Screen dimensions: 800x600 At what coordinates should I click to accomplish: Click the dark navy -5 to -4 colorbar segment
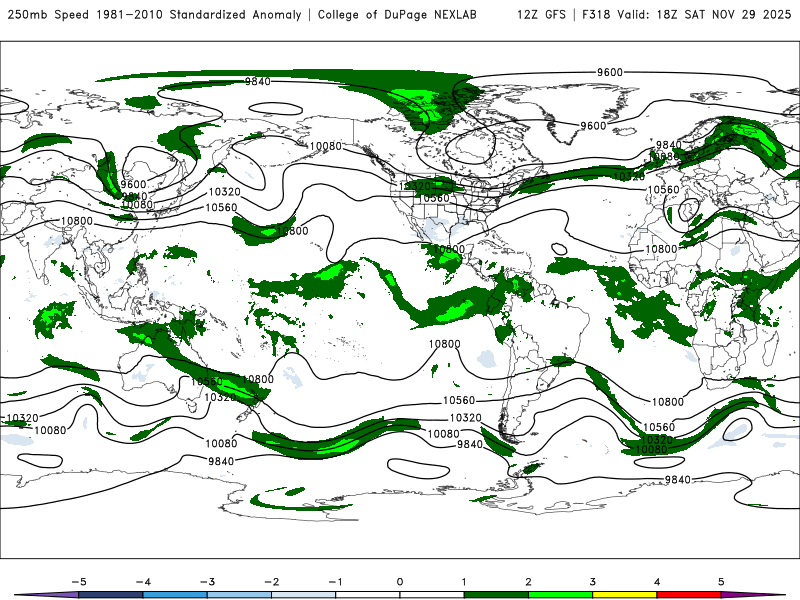tap(111, 595)
